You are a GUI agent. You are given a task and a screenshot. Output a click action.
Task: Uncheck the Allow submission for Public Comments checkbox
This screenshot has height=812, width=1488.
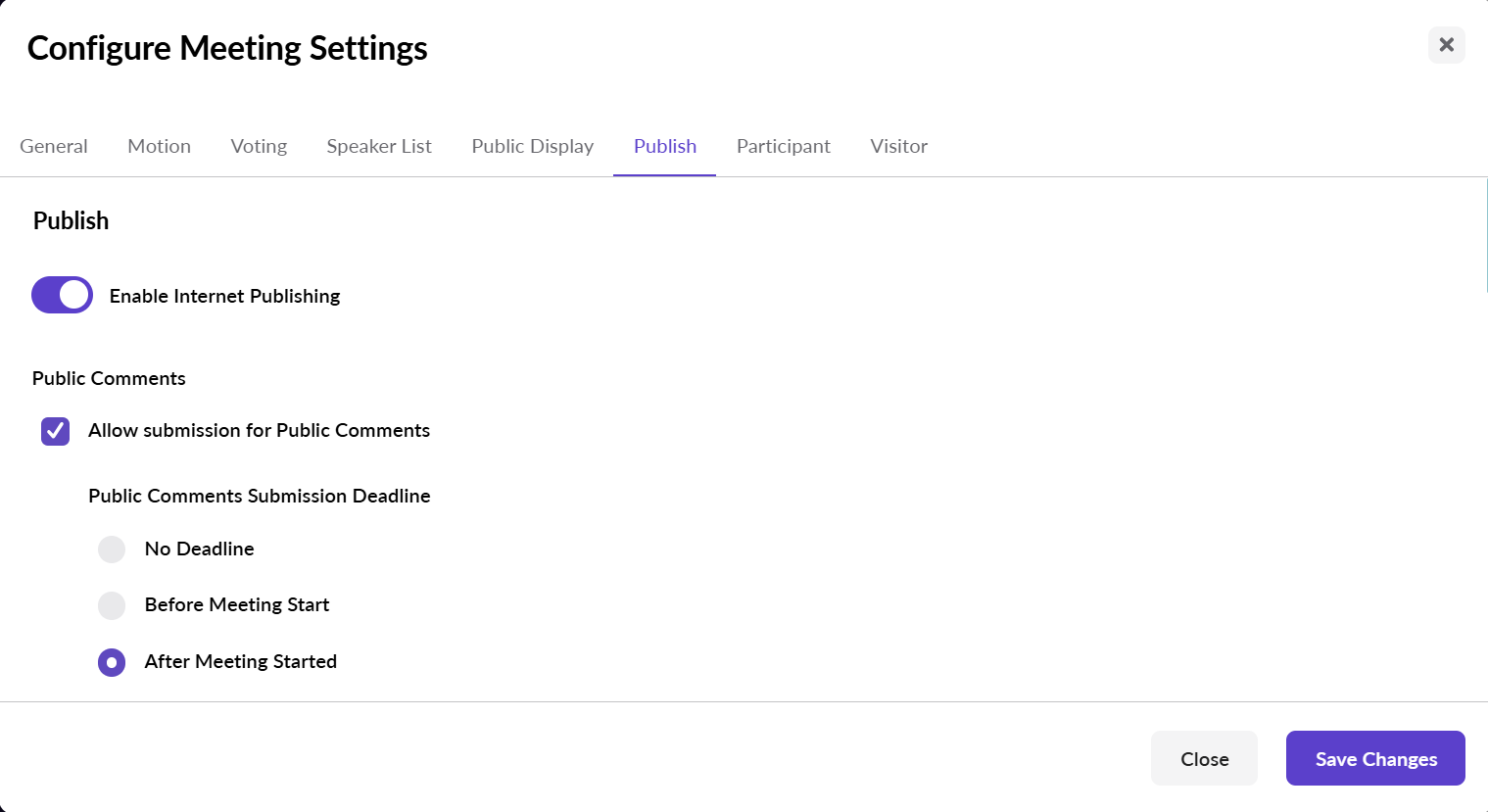point(55,431)
